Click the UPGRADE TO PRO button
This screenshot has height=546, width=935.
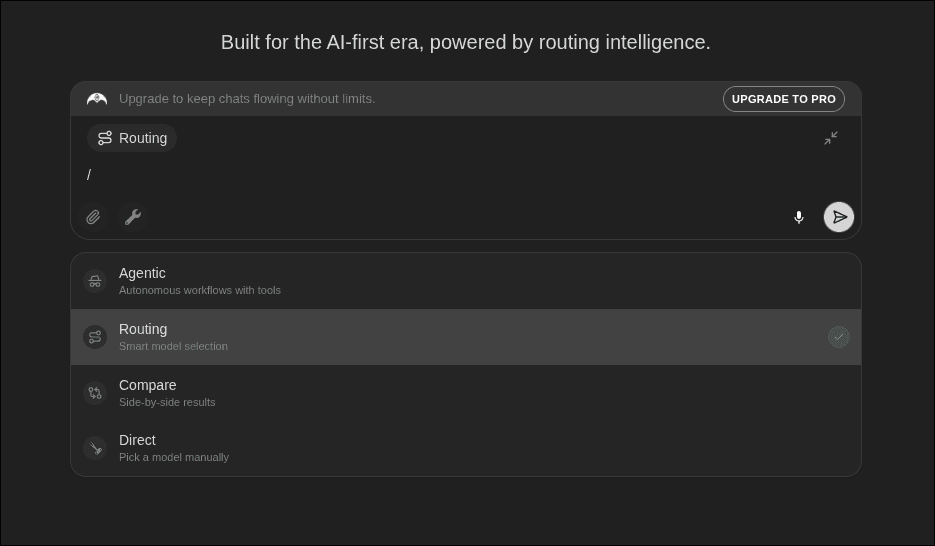(783, 99)
